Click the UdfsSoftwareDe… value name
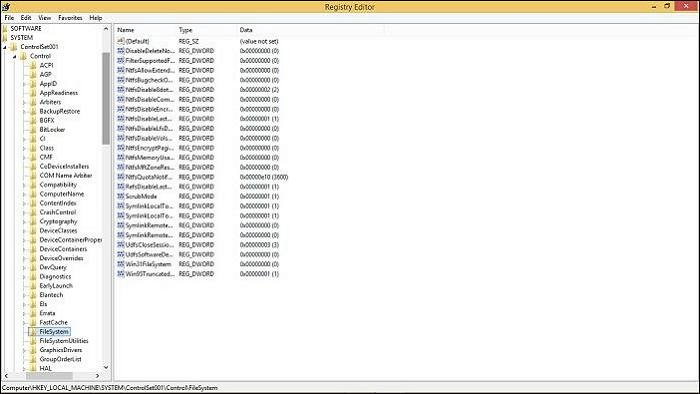 click(x=150, y=254)
